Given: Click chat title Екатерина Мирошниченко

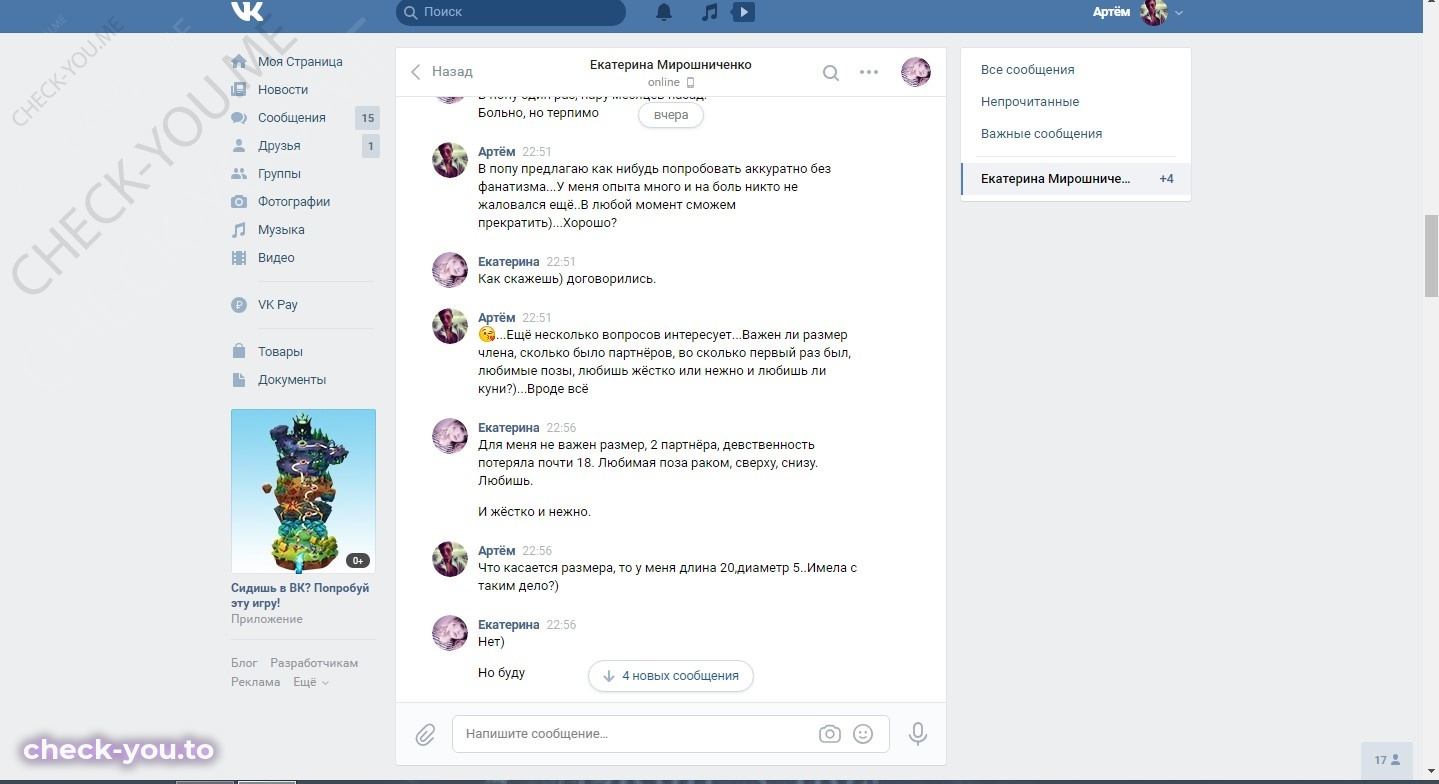Looking at the screenshot, I should pos(670,65).
